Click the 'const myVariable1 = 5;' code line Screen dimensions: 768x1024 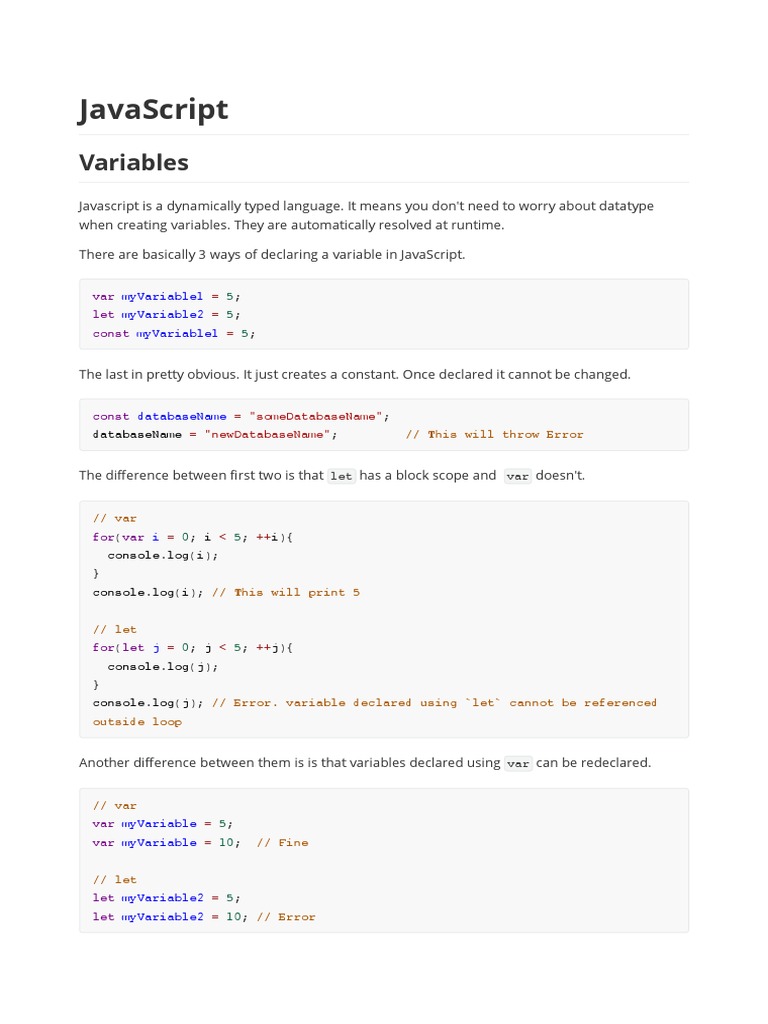174,333
